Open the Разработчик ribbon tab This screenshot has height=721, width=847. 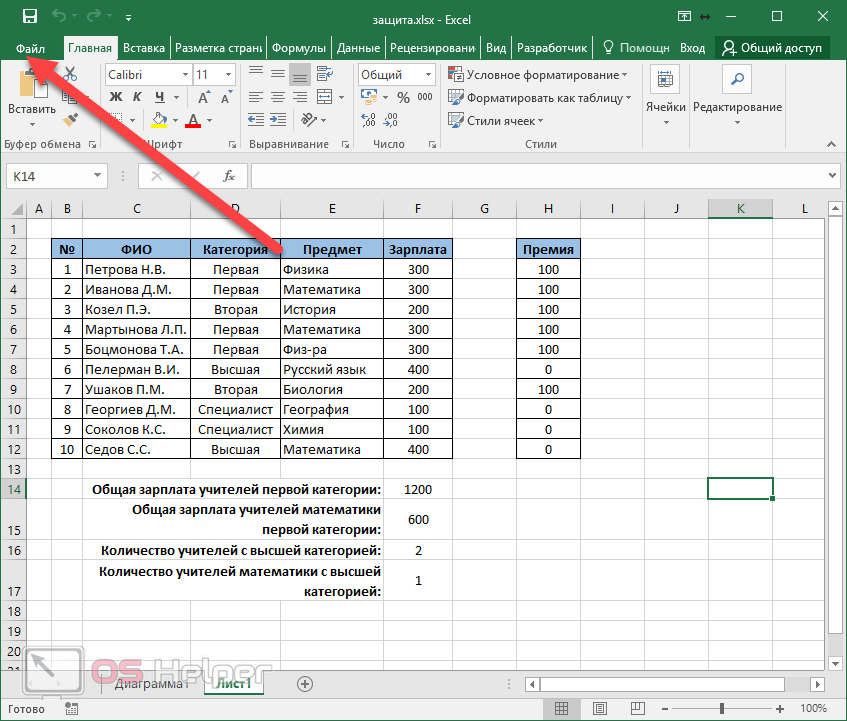[552, 48]
